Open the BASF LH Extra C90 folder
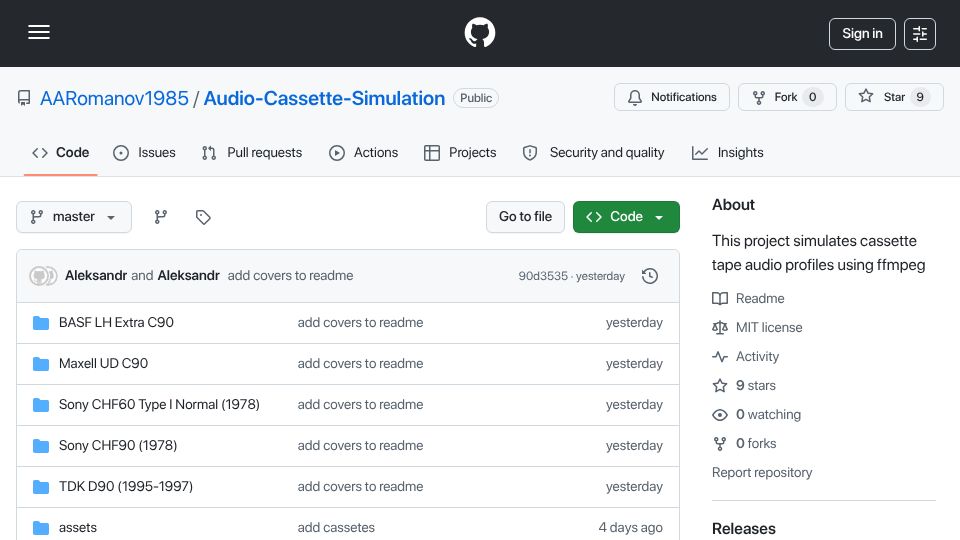 116,323
